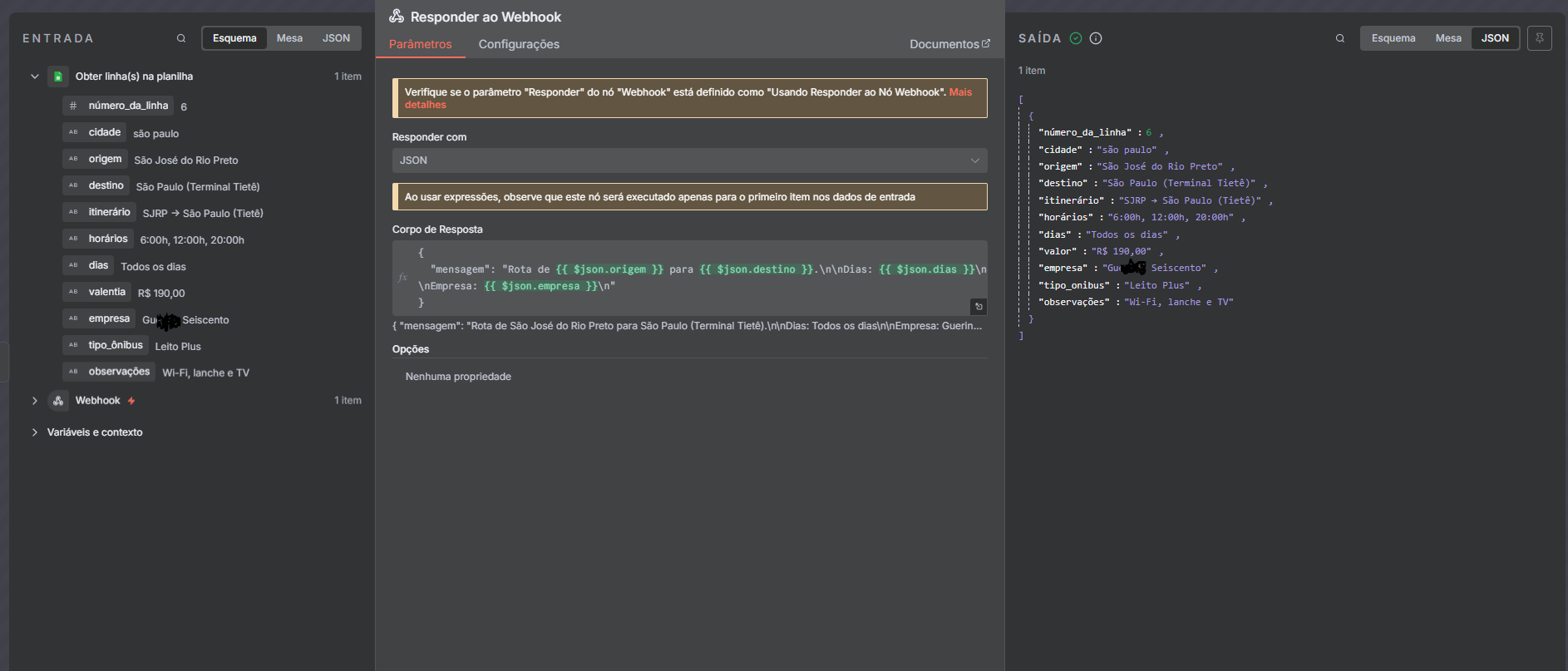Click the horários field pill
Viewport: 1568px width, 671px height.
coord(98,239)
